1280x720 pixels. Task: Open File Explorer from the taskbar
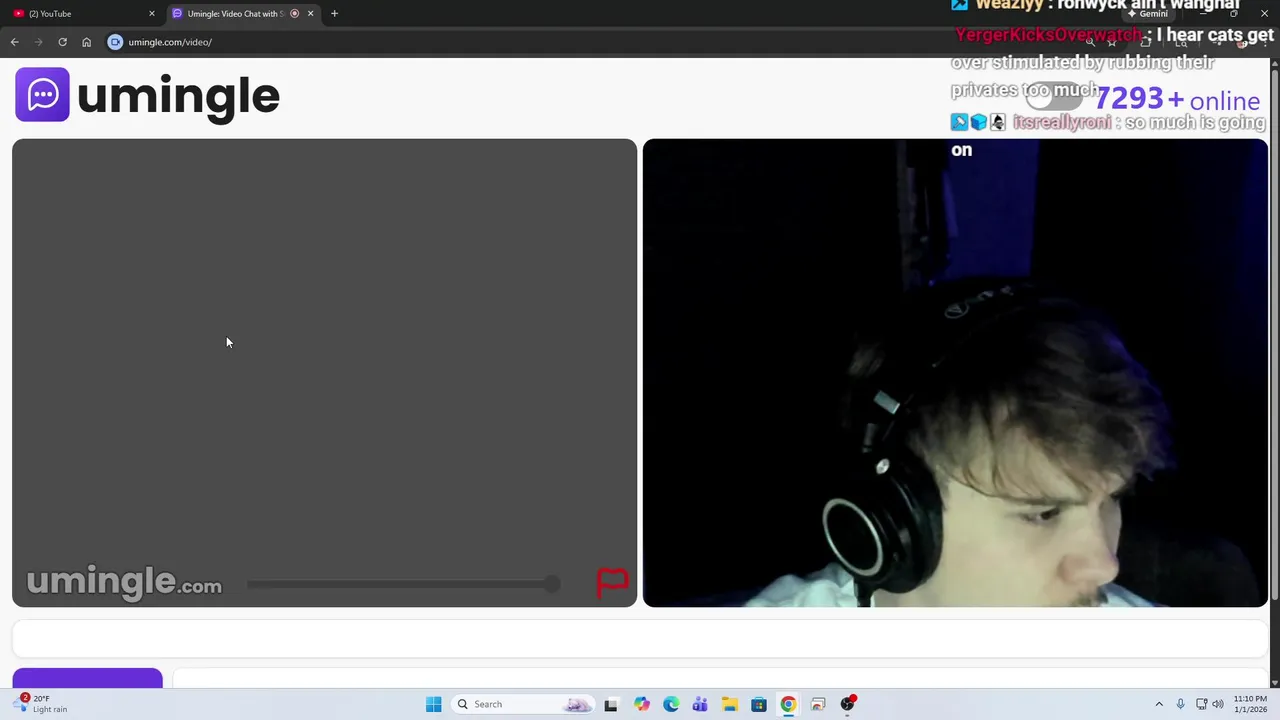pyautogui.click(x=730, y=704)
